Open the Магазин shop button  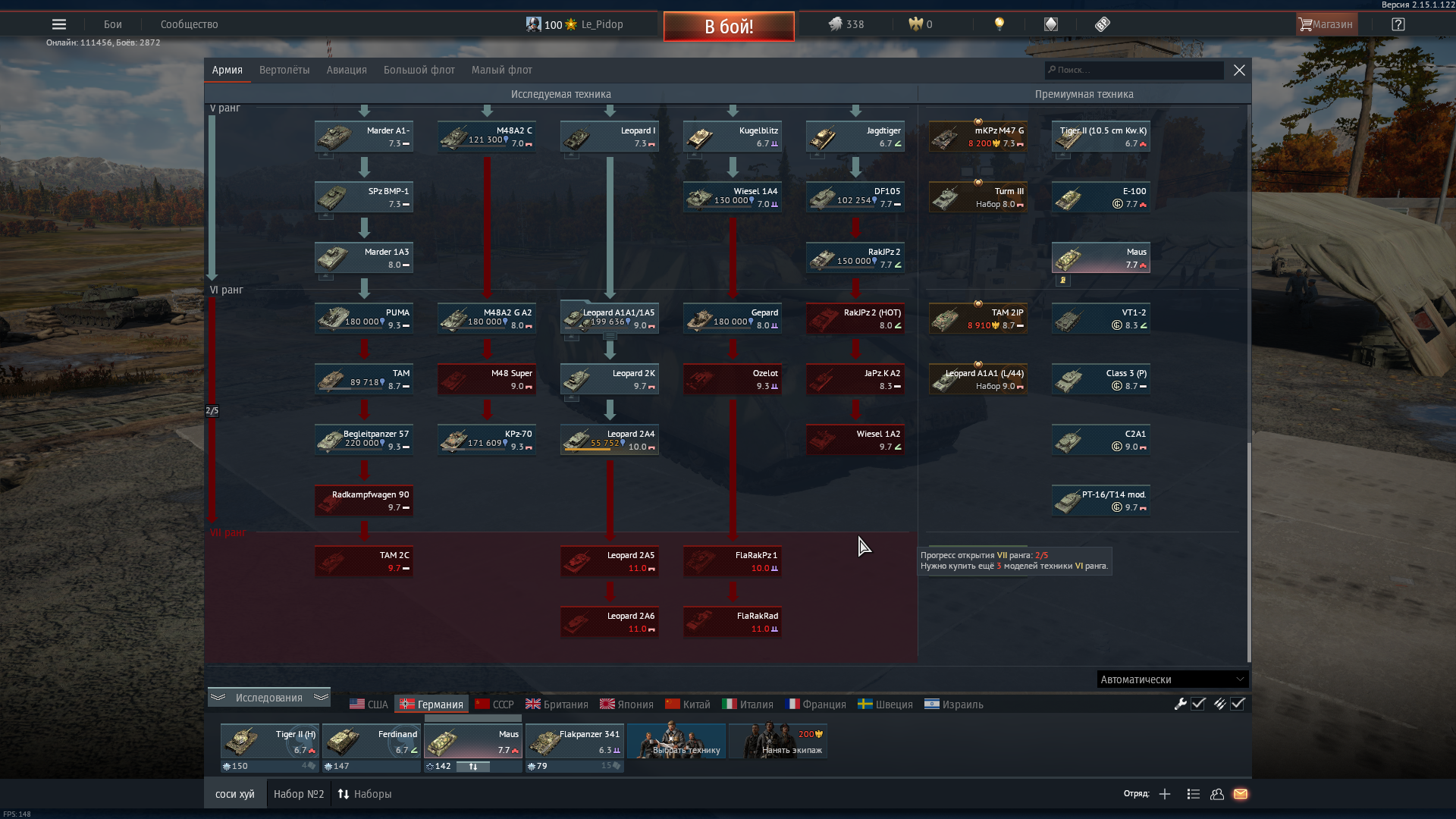1326,24
